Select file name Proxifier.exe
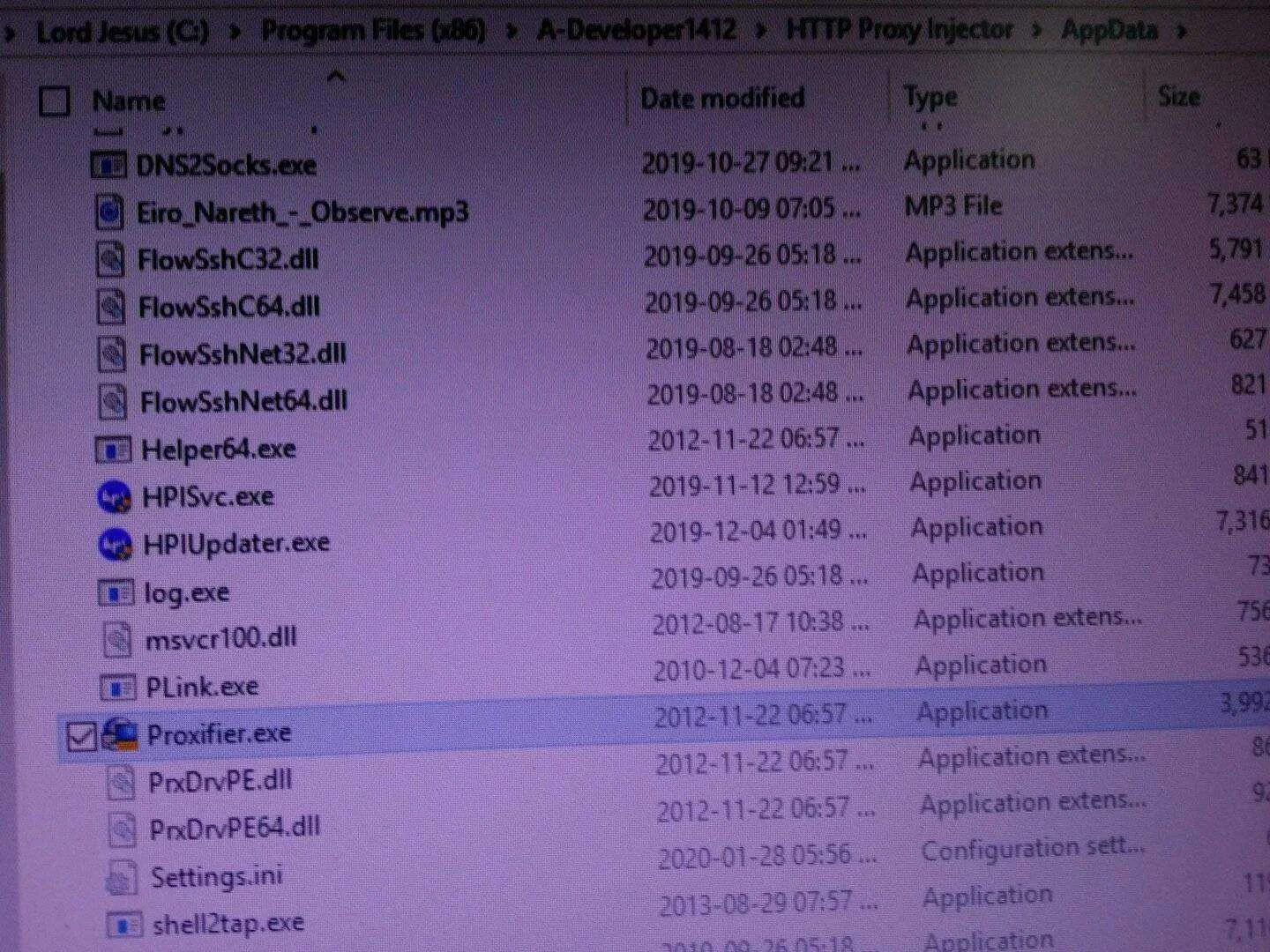The width and height of the screenshot is (1270, 952). 219,733
